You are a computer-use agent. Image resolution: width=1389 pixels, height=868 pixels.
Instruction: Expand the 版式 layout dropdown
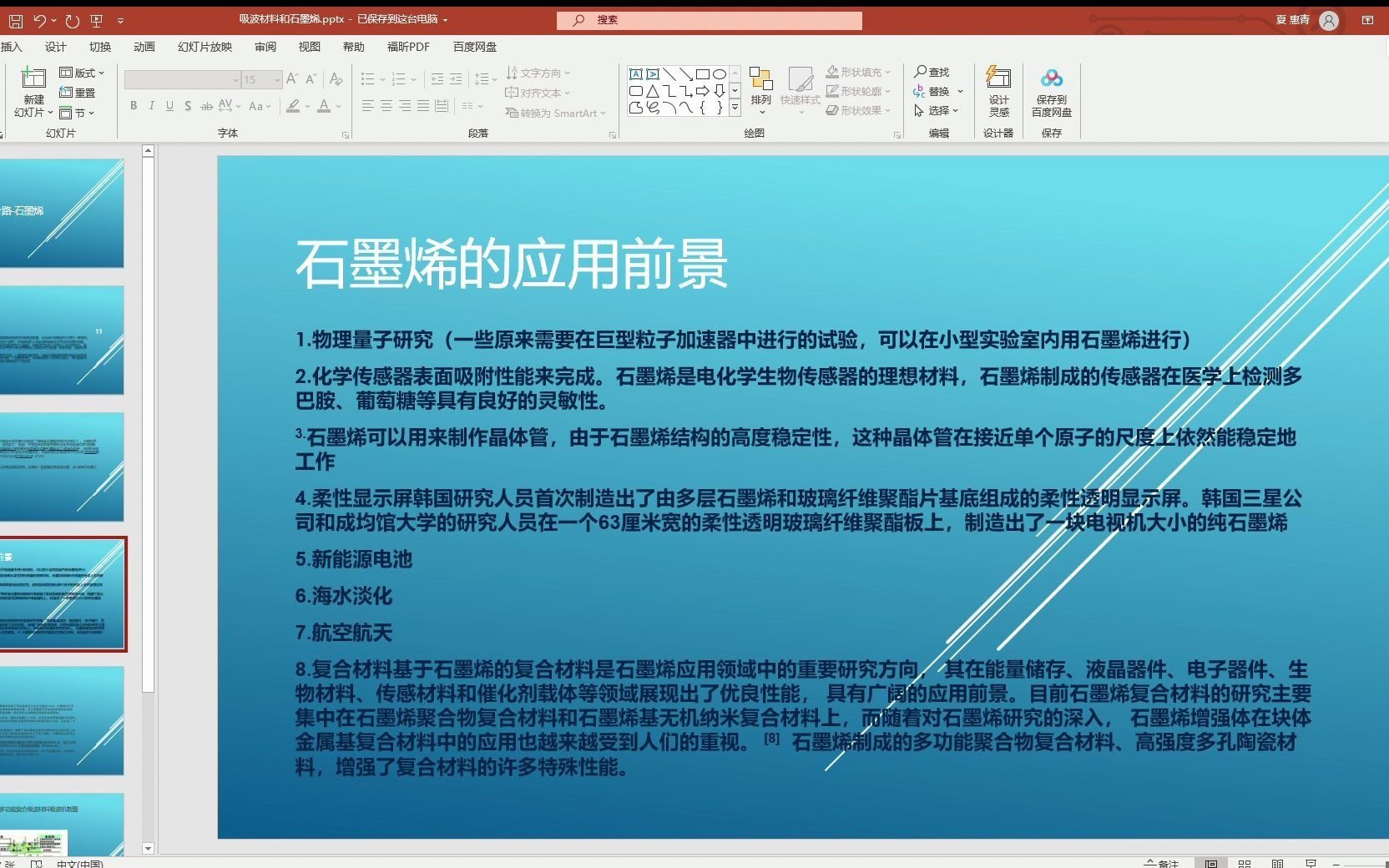point(82,73)
